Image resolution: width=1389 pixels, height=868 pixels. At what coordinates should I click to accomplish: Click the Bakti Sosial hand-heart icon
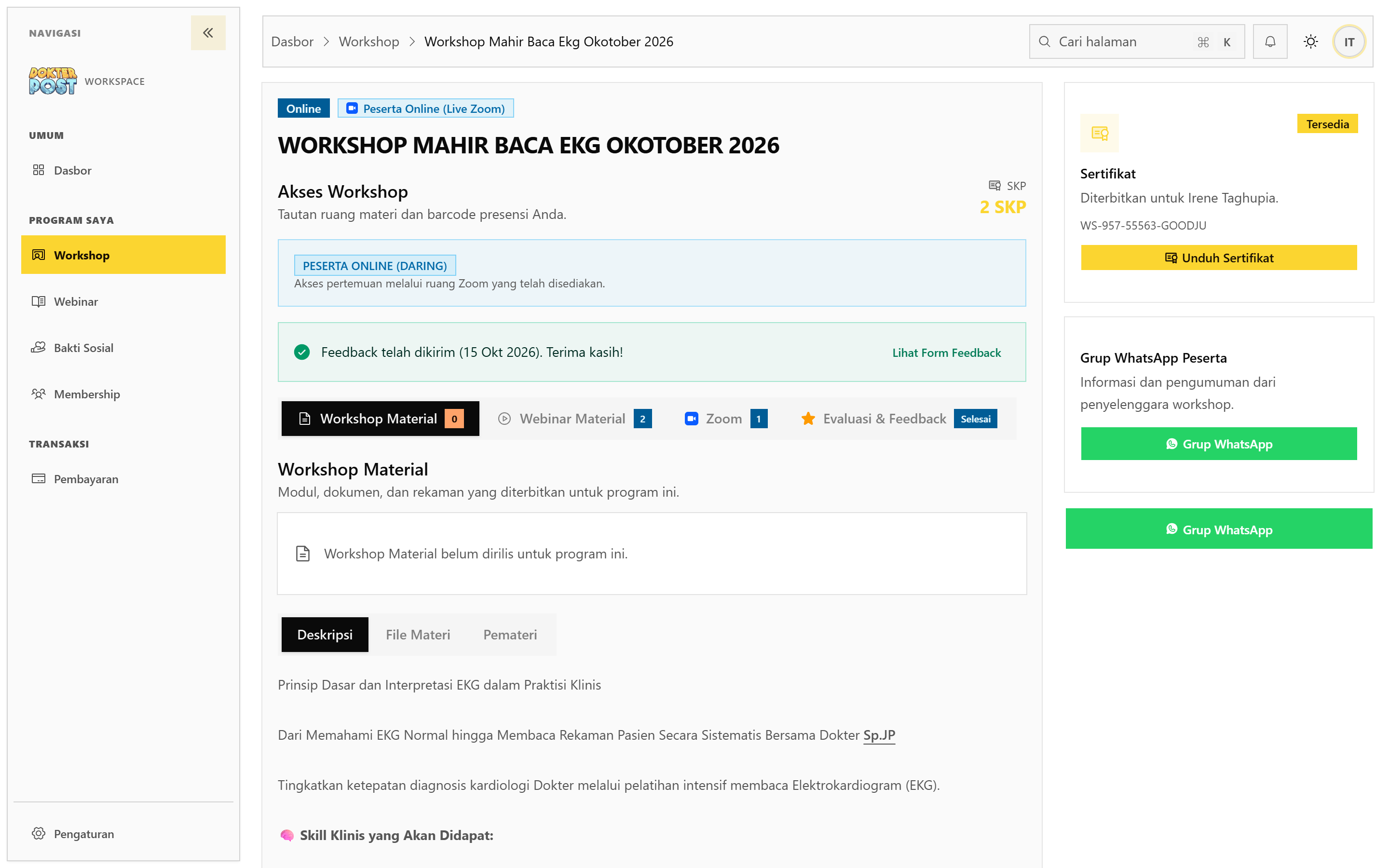pos(39,347)
